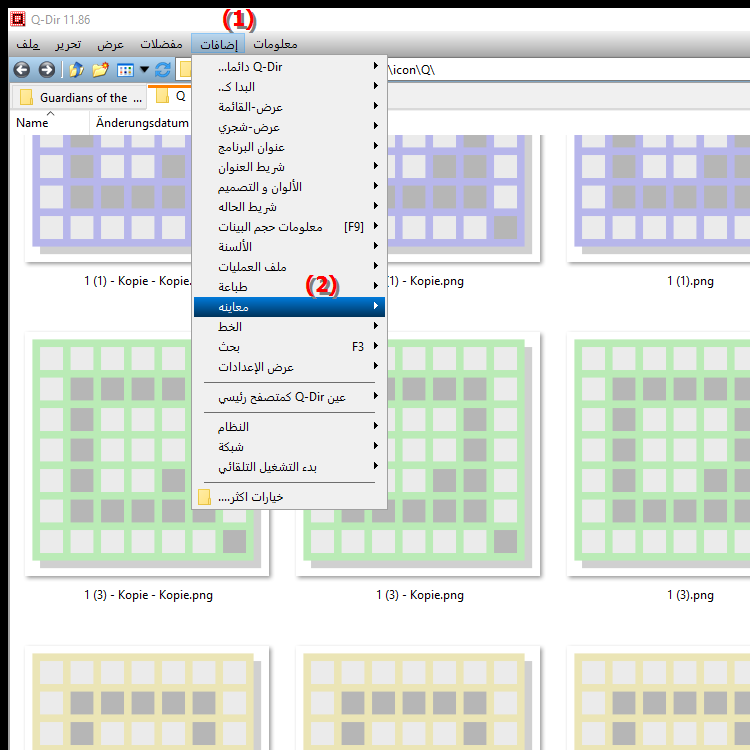Open the black dropdown arrow beside view icon
The image size is (750, 750).
pyautogui.click(x=144, y=70)
